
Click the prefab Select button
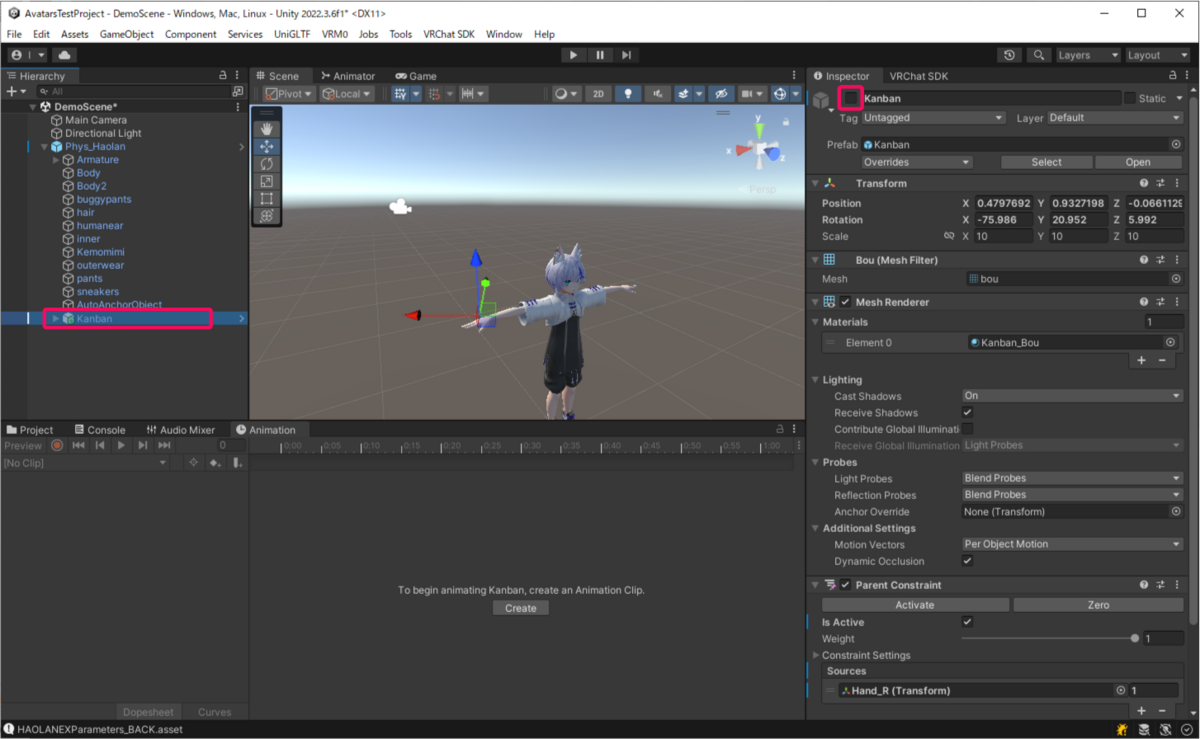click(1047, 162)
